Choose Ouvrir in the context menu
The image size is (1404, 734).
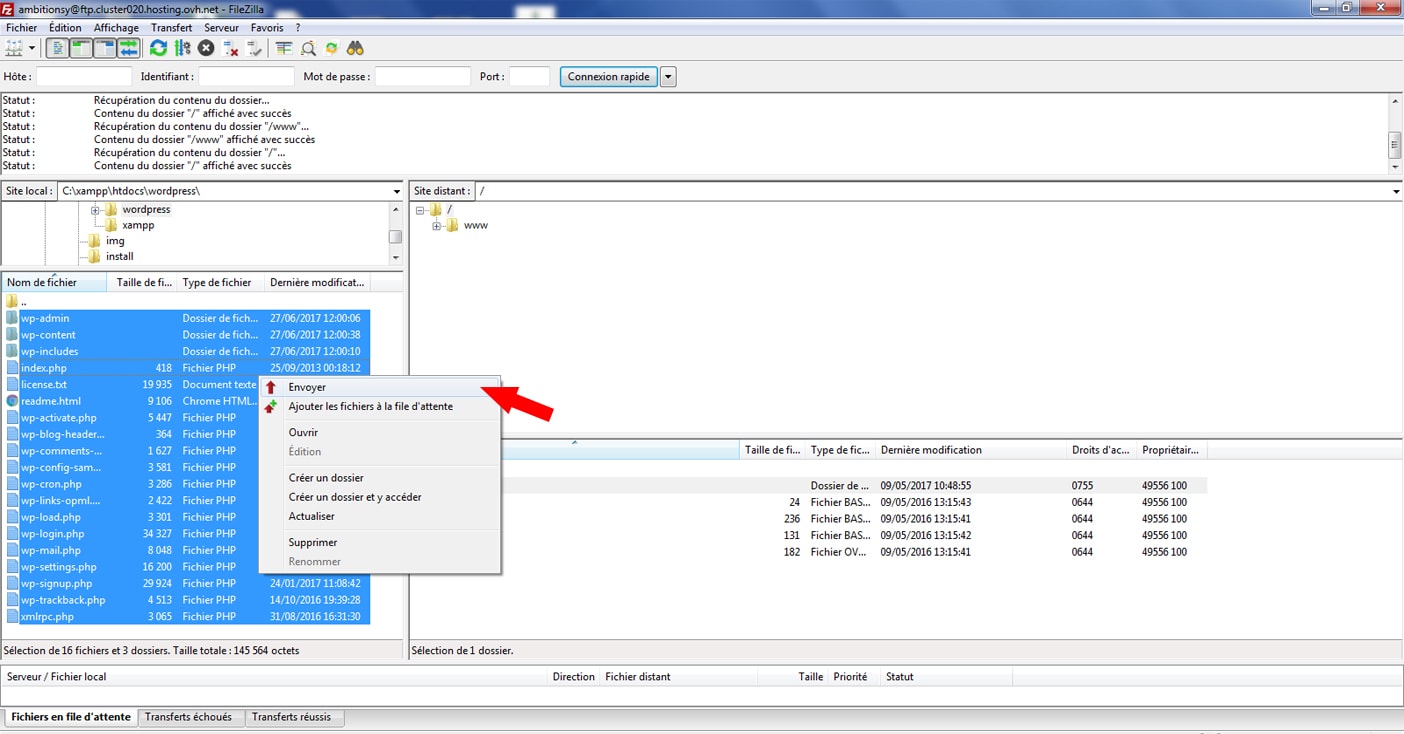(380, 432)
